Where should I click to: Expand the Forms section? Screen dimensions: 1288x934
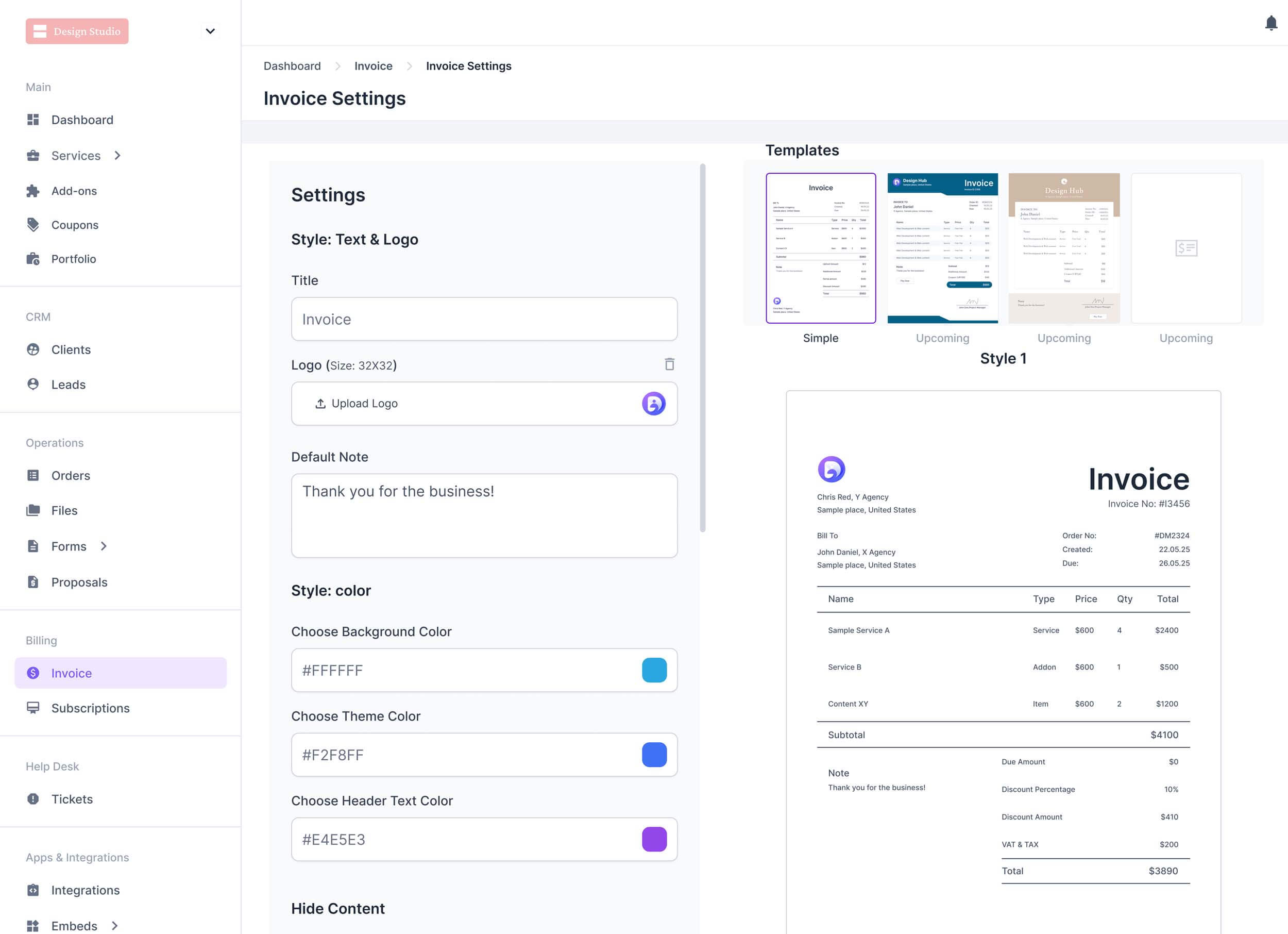click(x=104, y=546)
